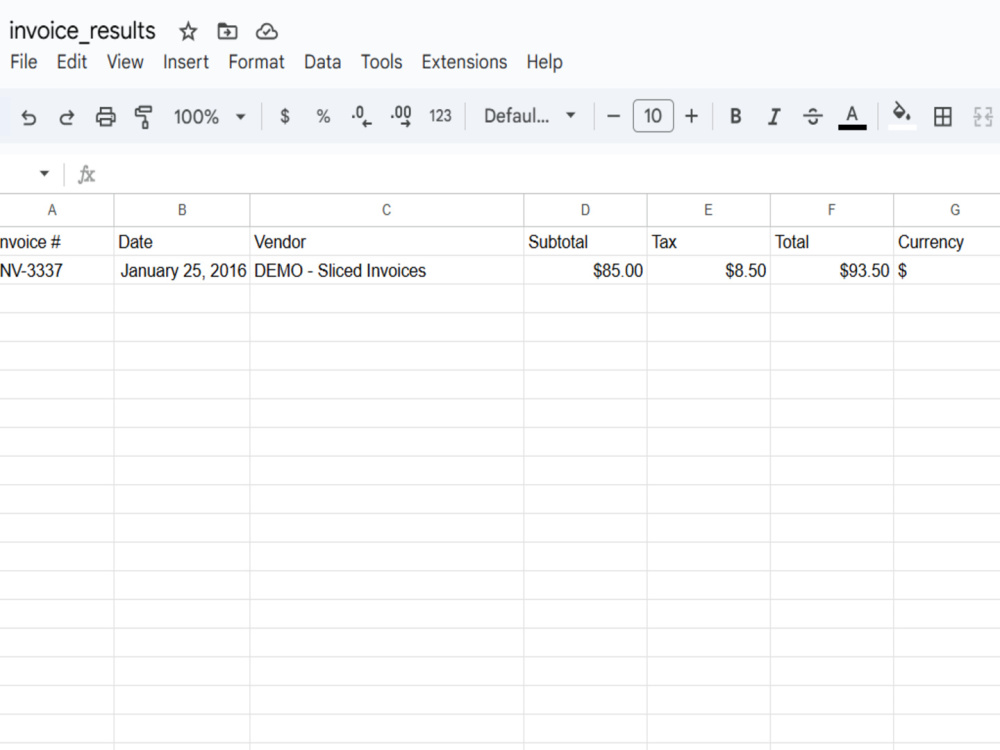Click the merge cells icon
Viewport: 1000px width, 750px height.
point(983,116)
